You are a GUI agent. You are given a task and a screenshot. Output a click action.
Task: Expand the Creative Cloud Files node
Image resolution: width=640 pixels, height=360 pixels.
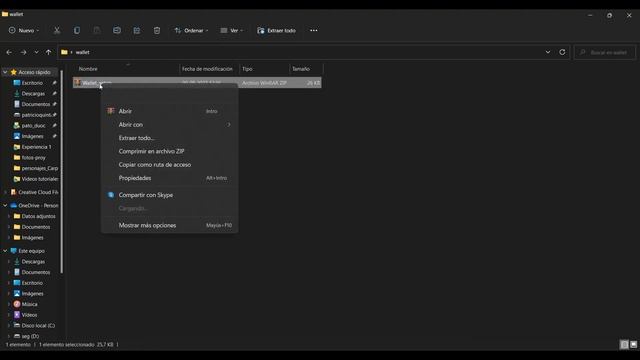(x=5, y=192)
